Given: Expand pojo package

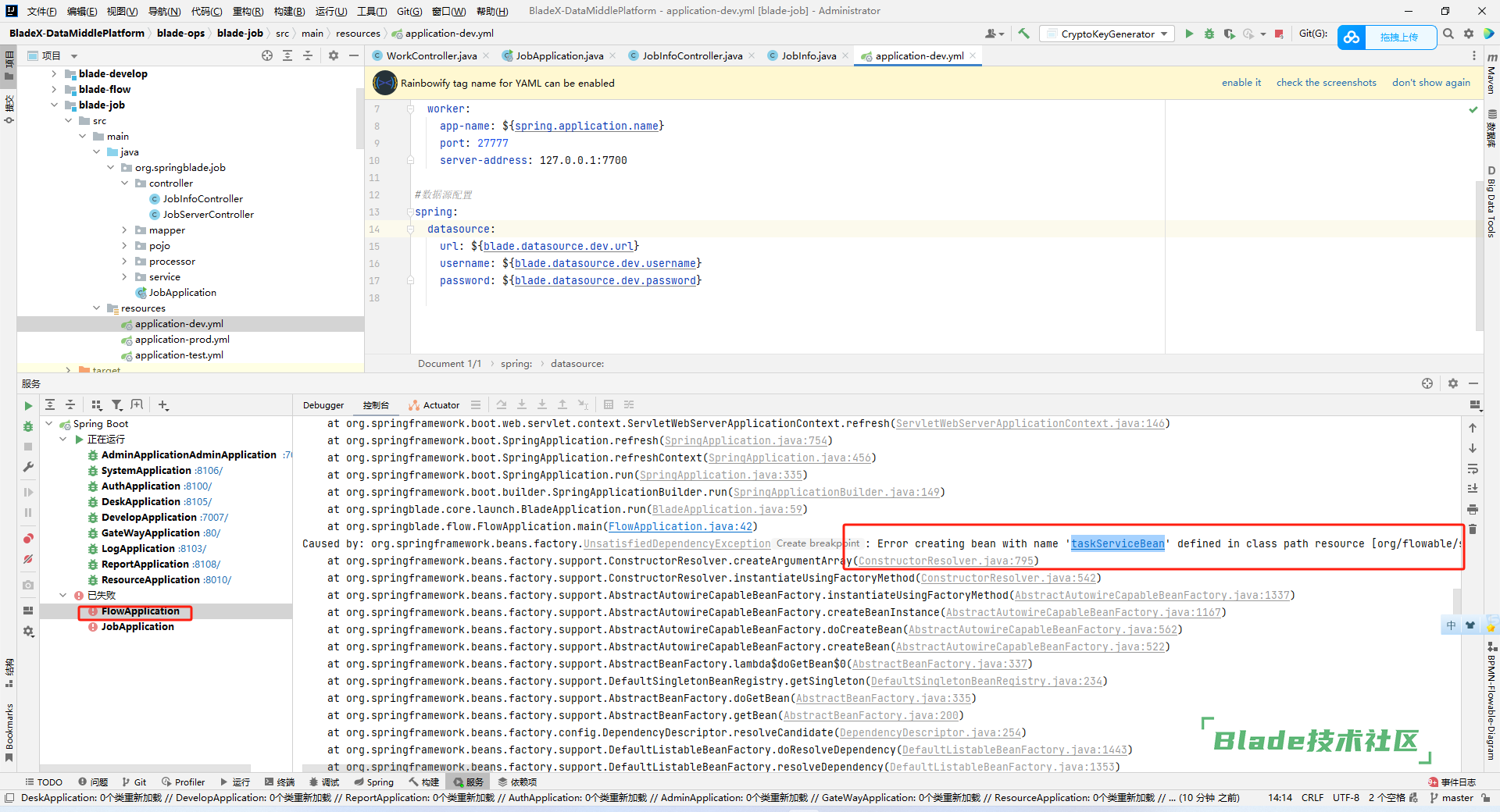Looking at the screenshot, I should (124, 245).
